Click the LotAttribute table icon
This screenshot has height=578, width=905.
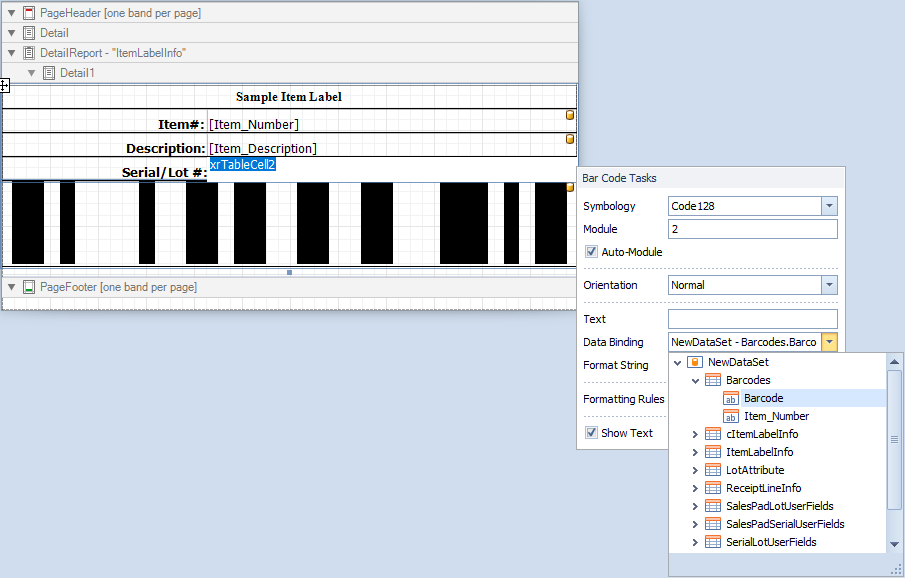coord(713,470)
